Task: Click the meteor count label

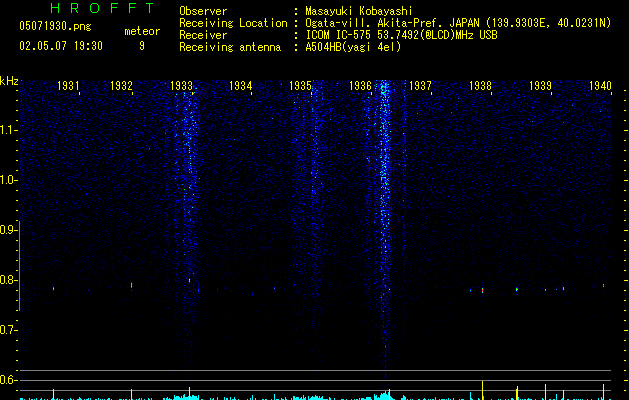Action: coord(142,31)
